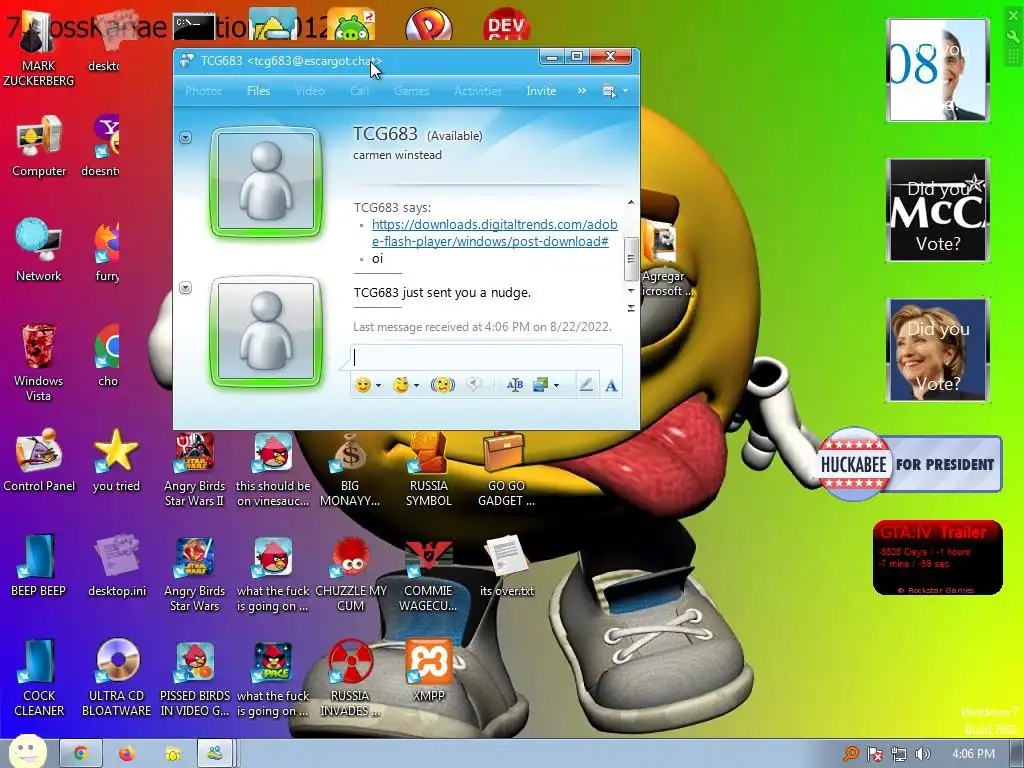This screenshot has height=768, width=1024.
Task: Open the Start orb smiley button
Action: click(27, 752)
